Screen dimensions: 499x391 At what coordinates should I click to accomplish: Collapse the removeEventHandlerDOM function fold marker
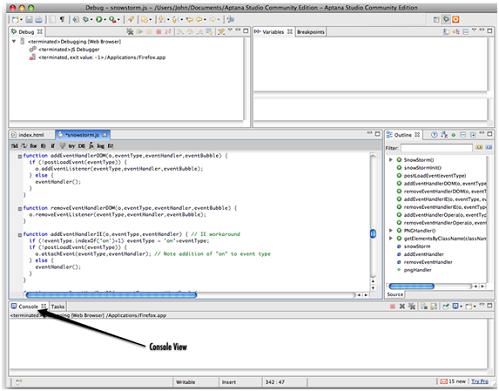[20, 208]
